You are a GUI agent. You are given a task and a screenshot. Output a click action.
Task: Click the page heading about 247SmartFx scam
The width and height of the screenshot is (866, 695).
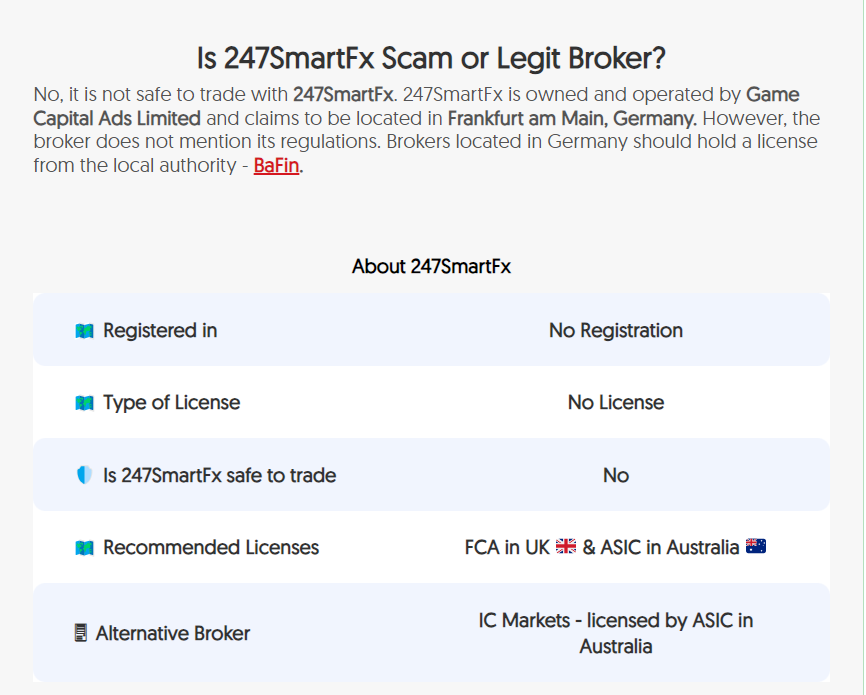click(x=431, y=58)
